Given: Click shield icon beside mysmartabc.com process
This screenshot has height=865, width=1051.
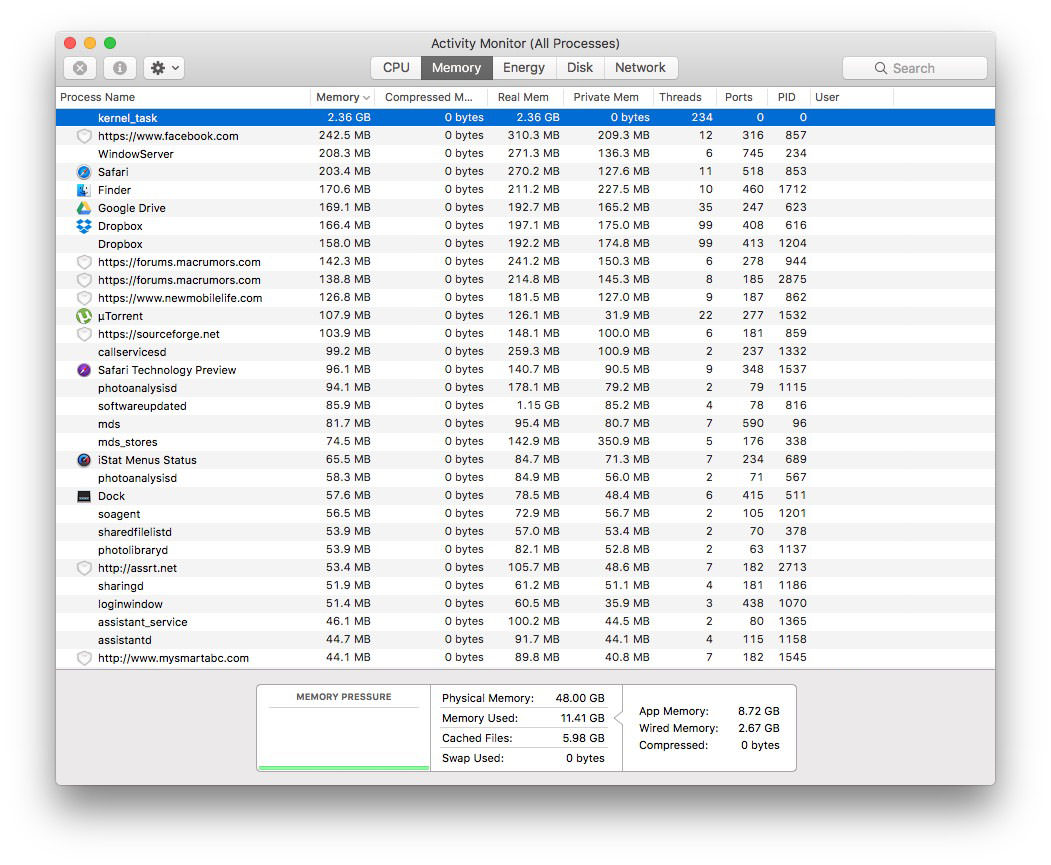Looking at the screenshot, I should pos(84,658).
